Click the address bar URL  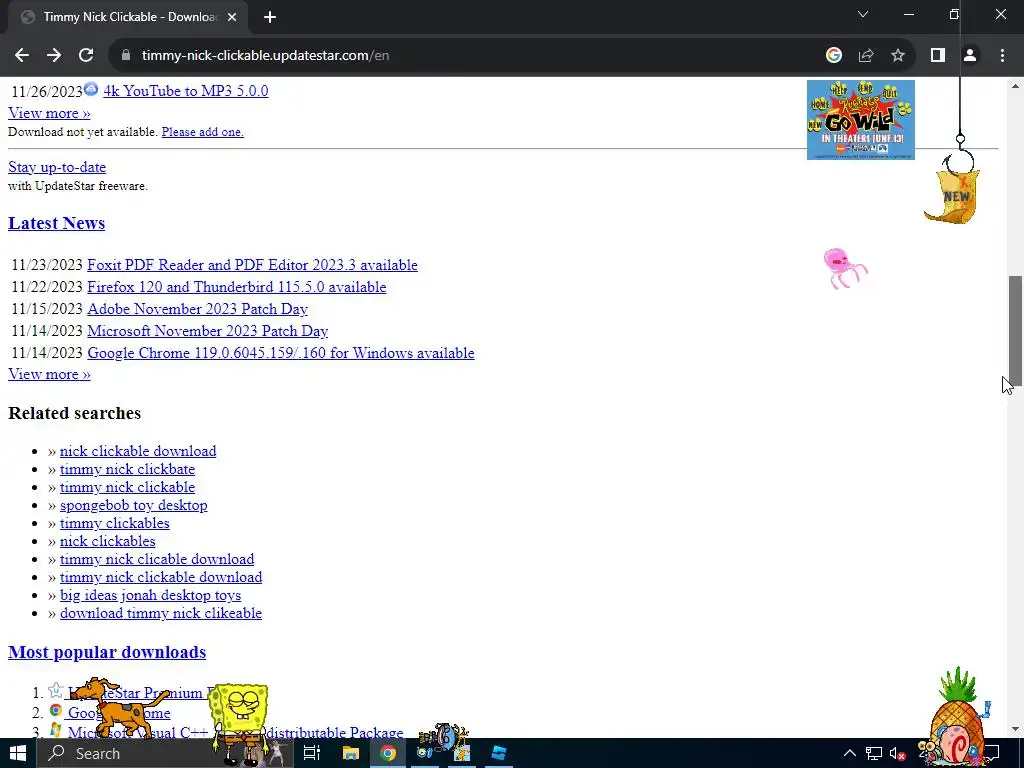(x=265, y=56)
